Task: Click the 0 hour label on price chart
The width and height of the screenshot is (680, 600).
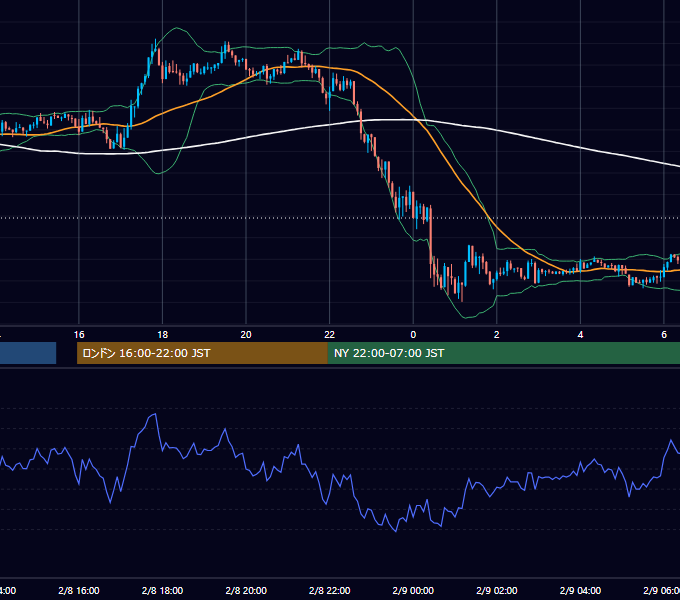Action: pyautogui.click(x=413, y=335)
